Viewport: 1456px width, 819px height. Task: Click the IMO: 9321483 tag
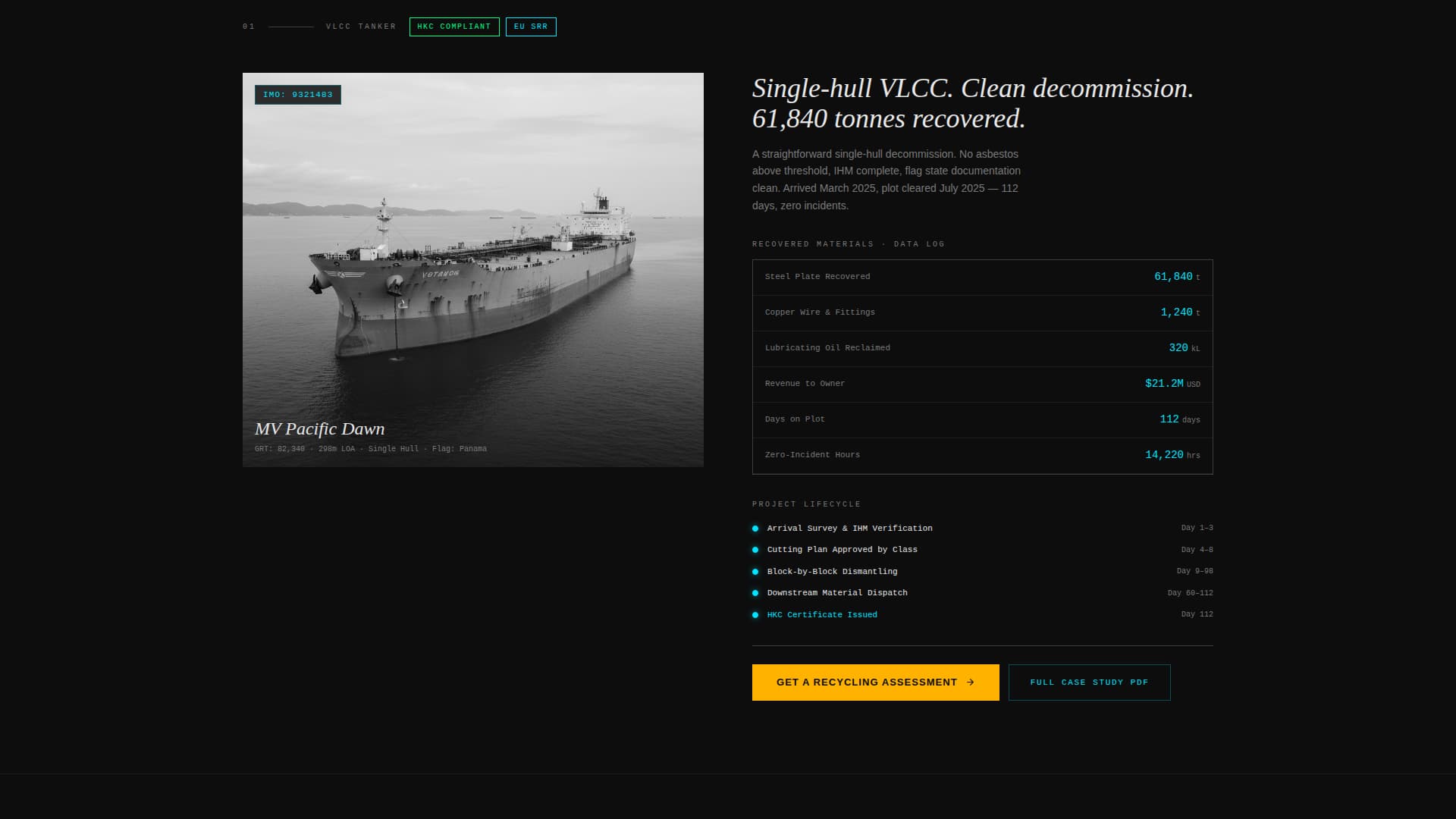[298, 95]
